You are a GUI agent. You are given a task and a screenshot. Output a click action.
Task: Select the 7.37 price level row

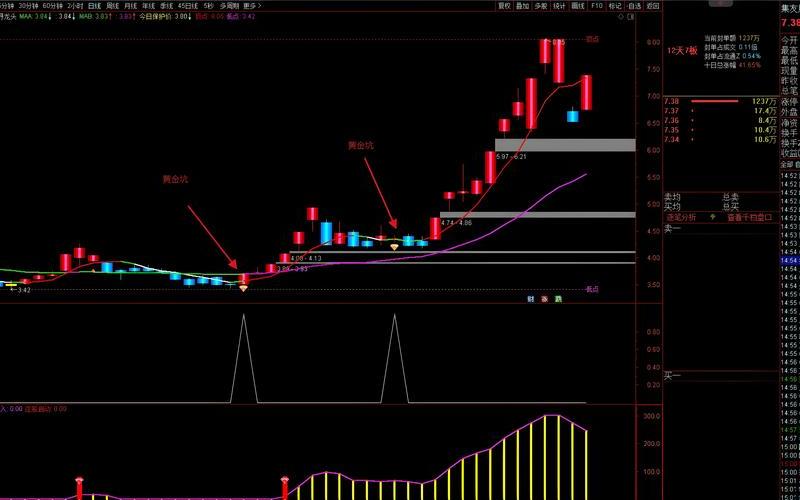(x=720, y=111)
